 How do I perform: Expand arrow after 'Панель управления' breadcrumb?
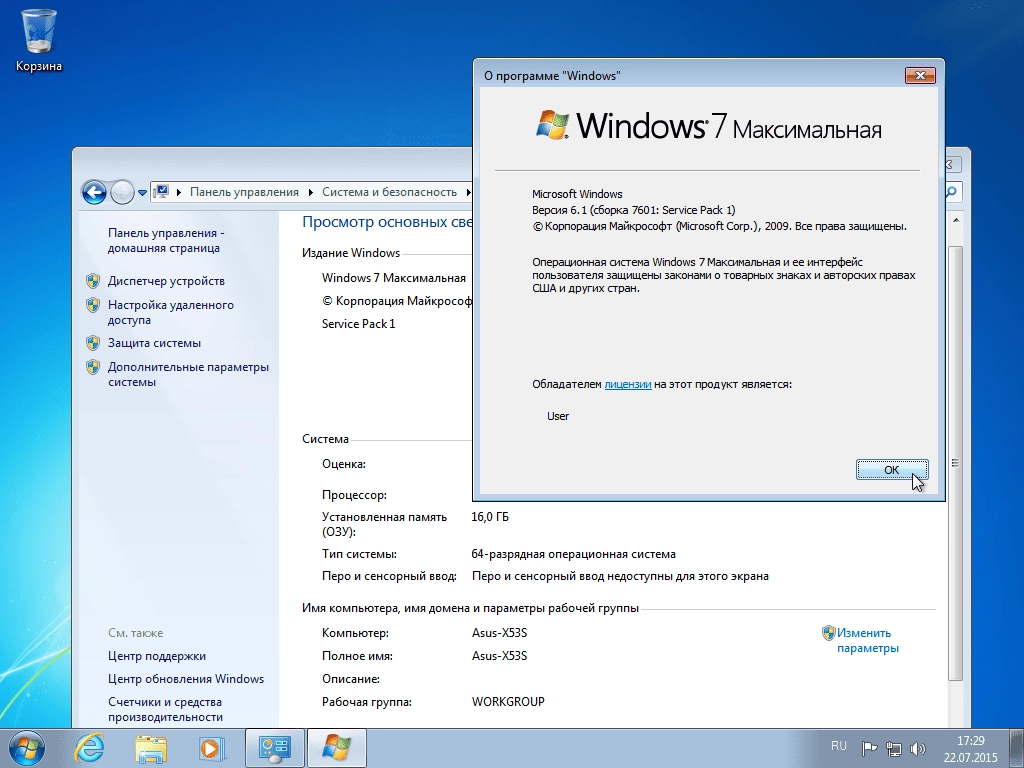(x=311, y=192)
